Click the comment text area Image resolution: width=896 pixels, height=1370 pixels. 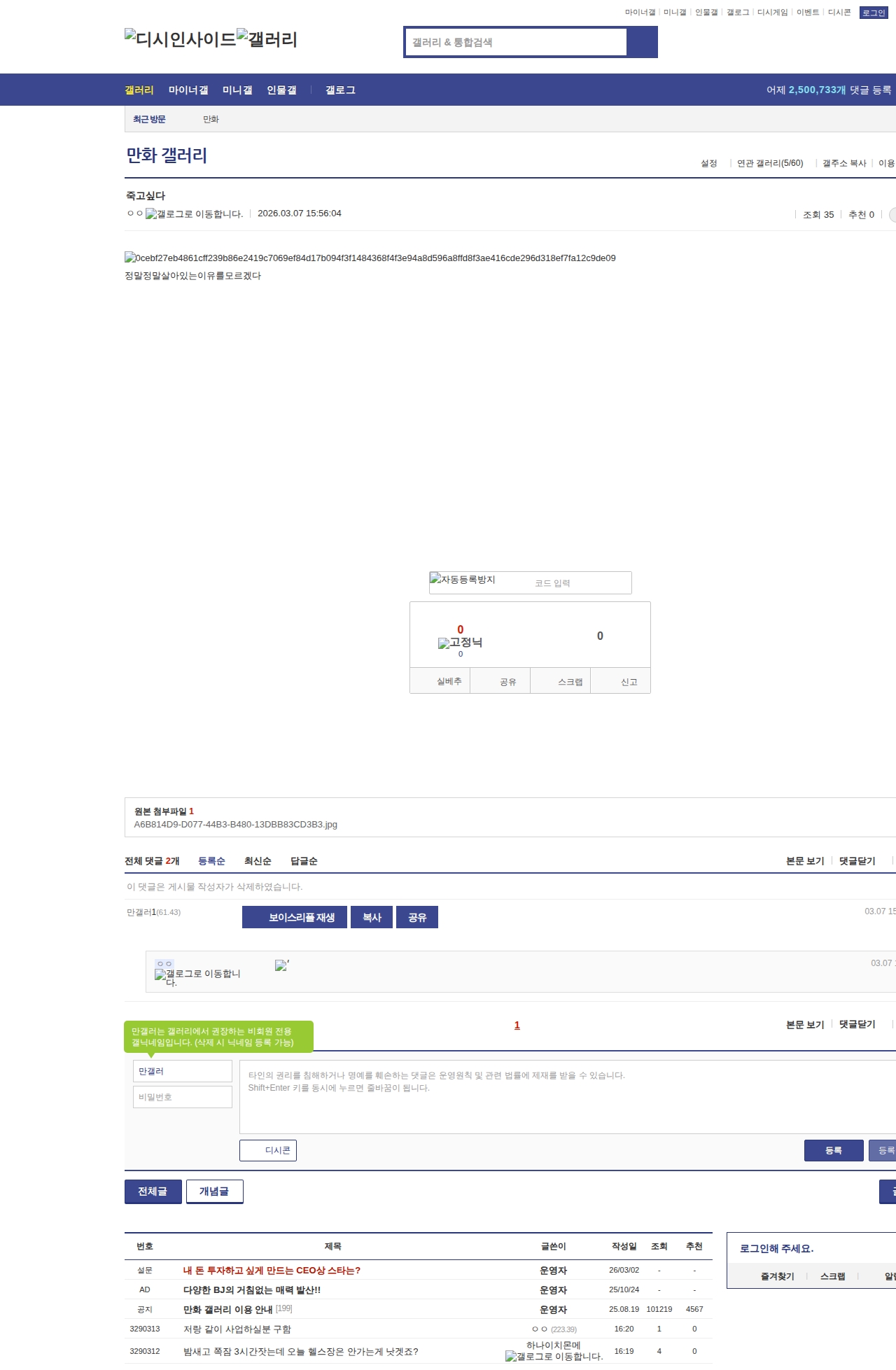(x=568, y=1096)
